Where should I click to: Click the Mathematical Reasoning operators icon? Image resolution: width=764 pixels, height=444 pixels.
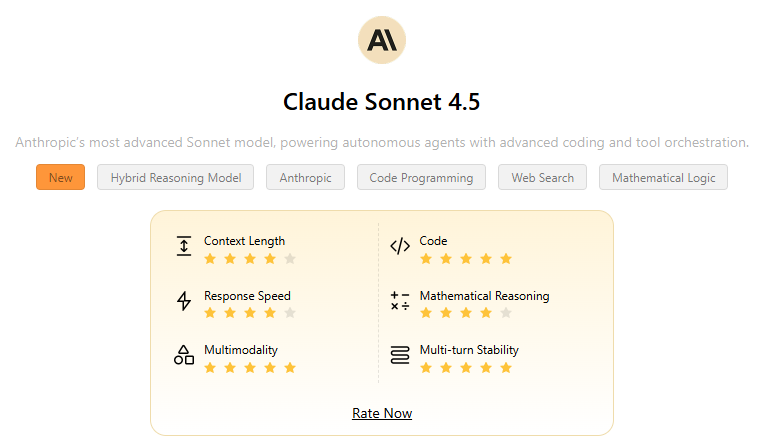[400, 301]
